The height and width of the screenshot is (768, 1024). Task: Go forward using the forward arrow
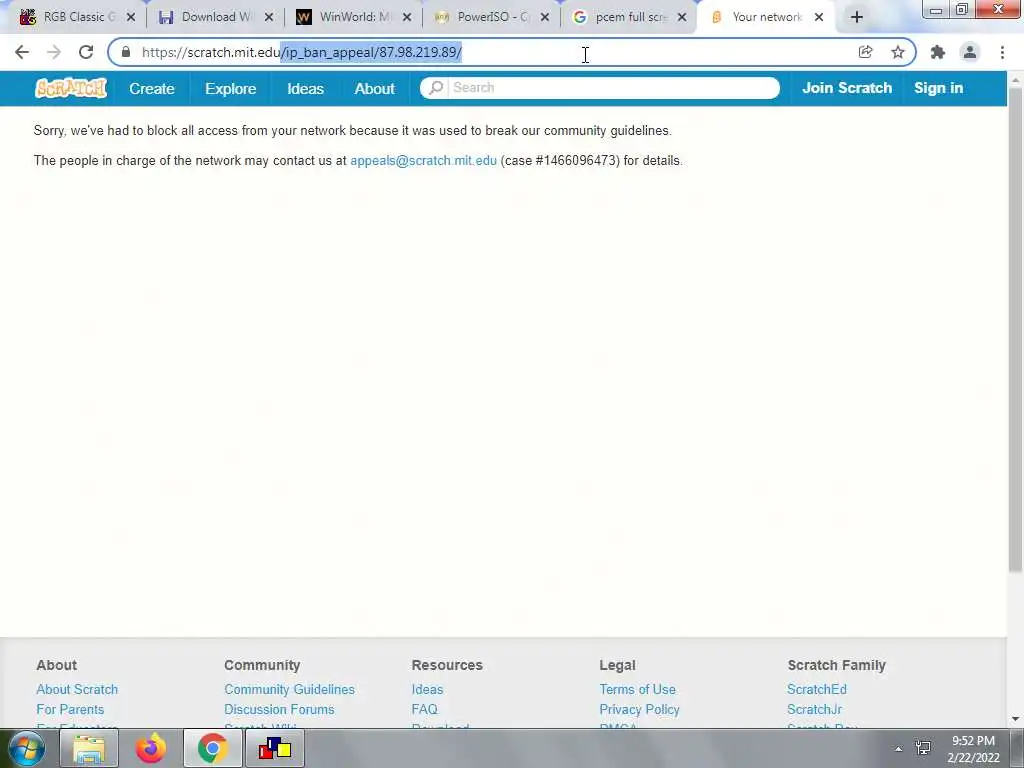54,52
